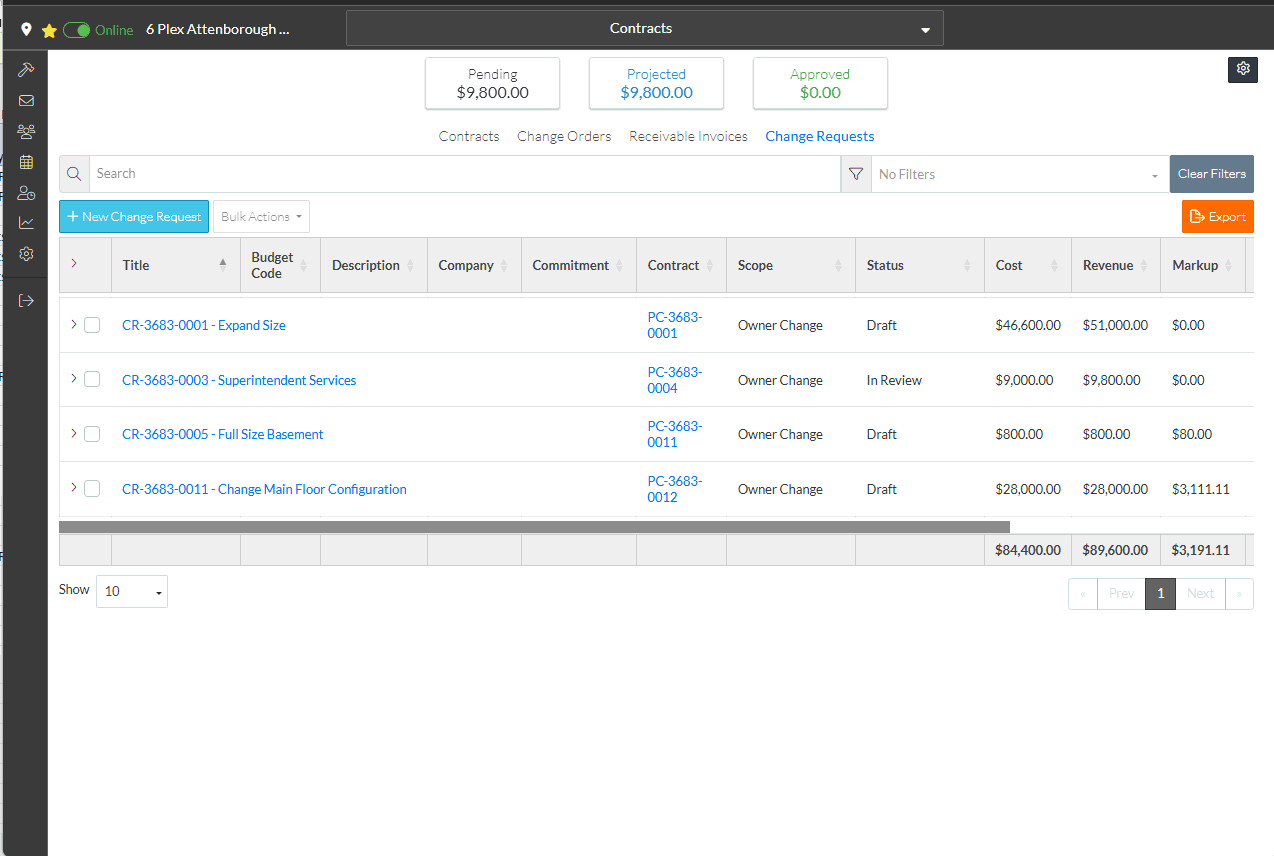Toggle the Online status switch
Viewport: 1274px width, 856px height.
[77, 30]
